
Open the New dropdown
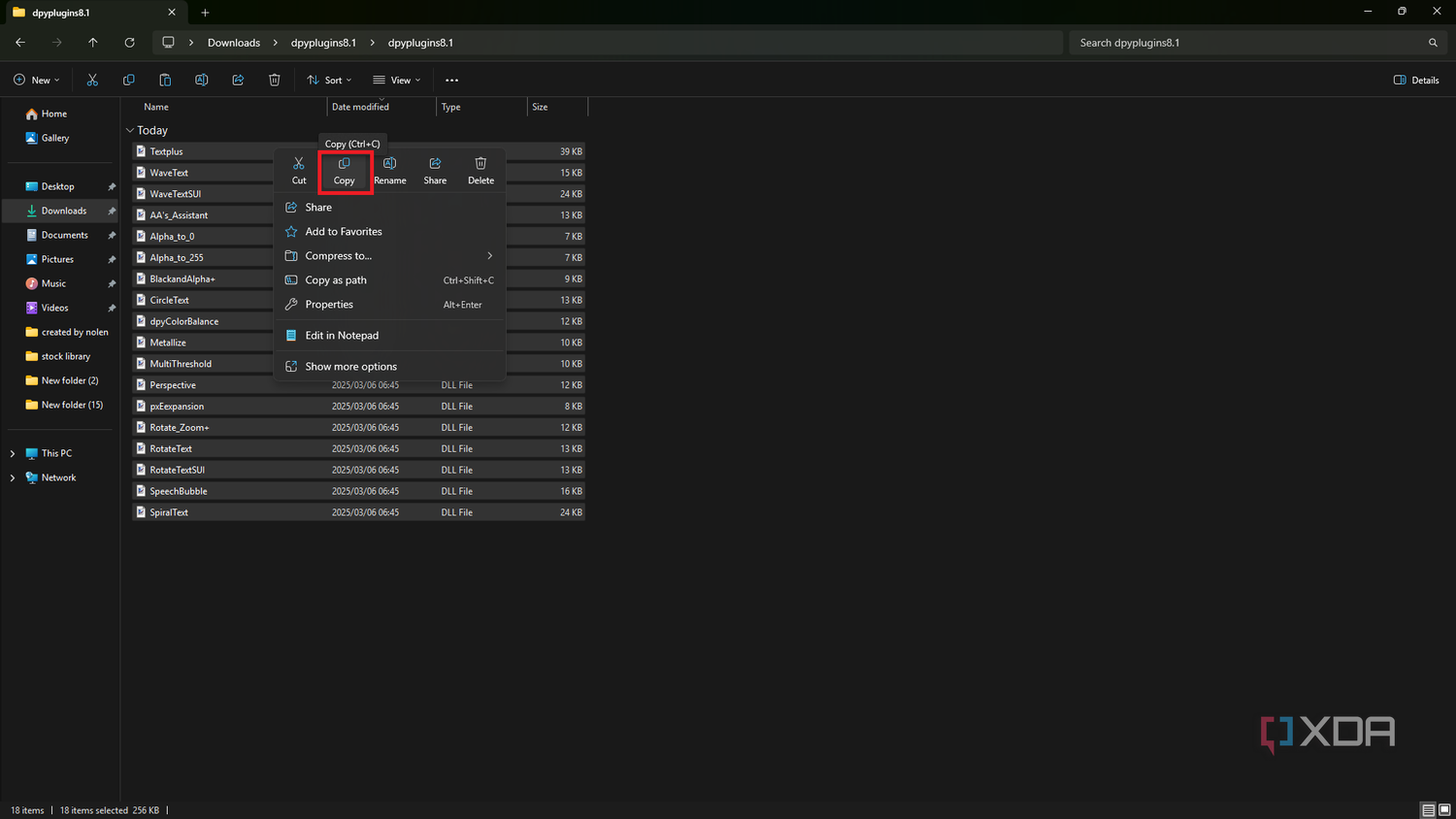pyautogui.click(x=37, y=80)
